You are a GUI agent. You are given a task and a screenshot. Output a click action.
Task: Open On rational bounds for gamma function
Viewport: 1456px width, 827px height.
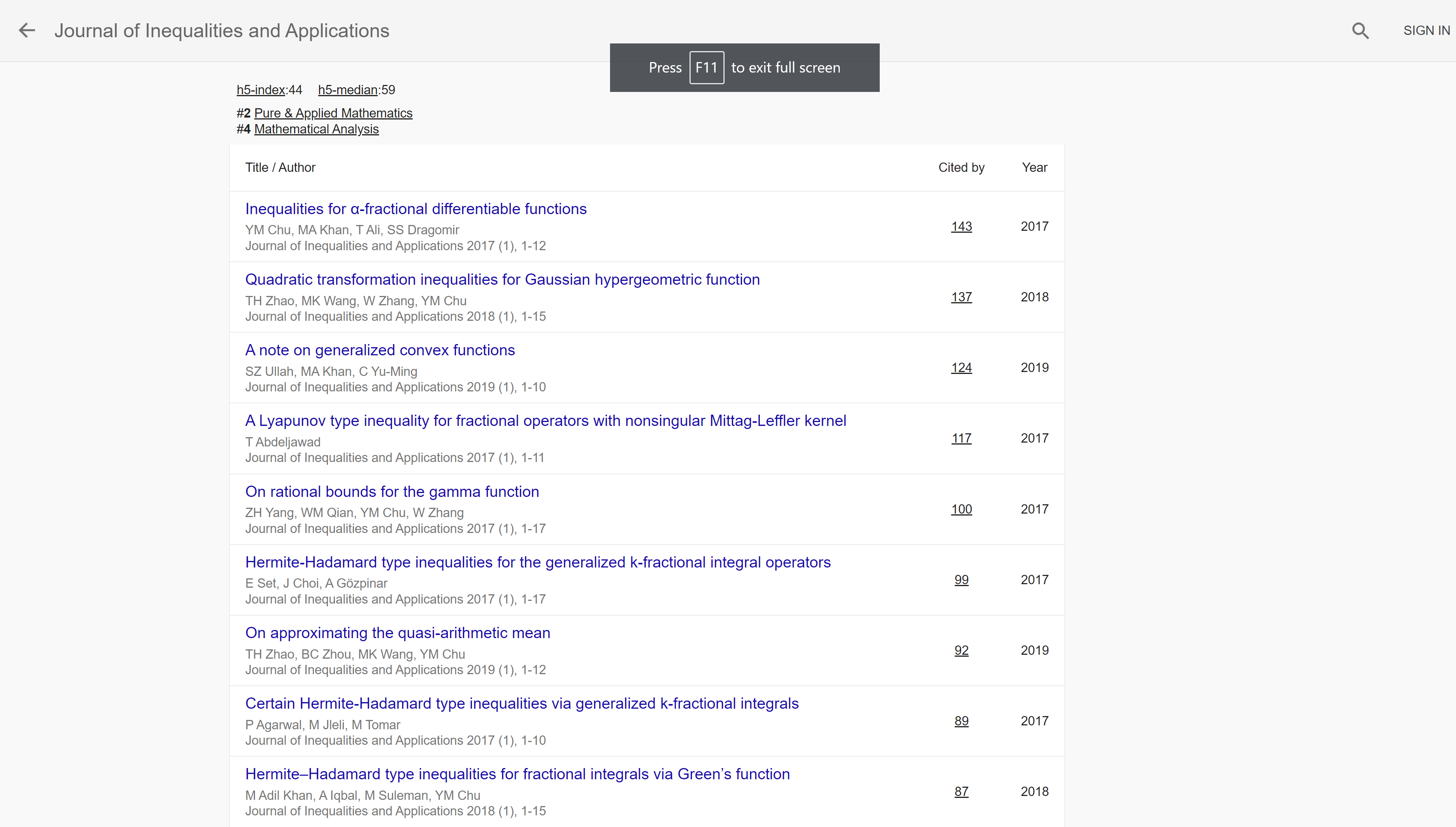pyautogui.click(x=392, y=491)
